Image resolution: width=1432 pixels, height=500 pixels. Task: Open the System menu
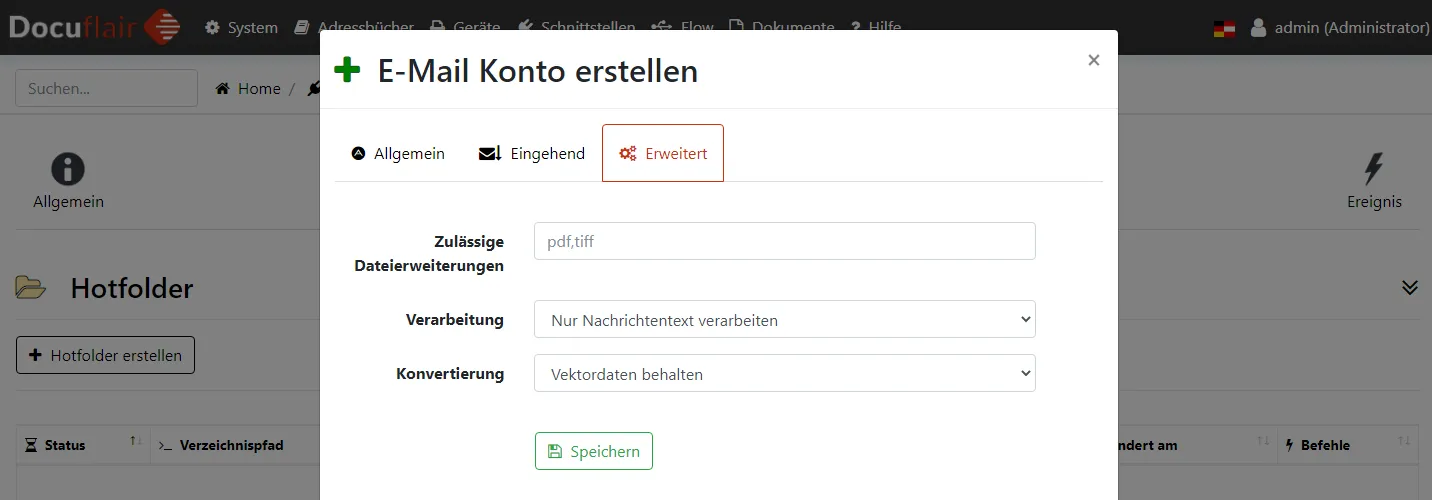click(x=241, y=28)
